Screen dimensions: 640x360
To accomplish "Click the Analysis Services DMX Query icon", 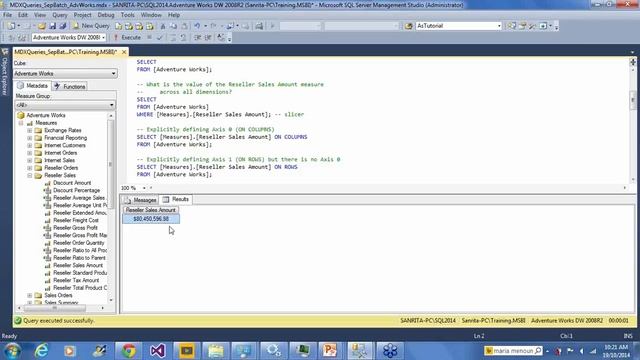I will [139, 26].
